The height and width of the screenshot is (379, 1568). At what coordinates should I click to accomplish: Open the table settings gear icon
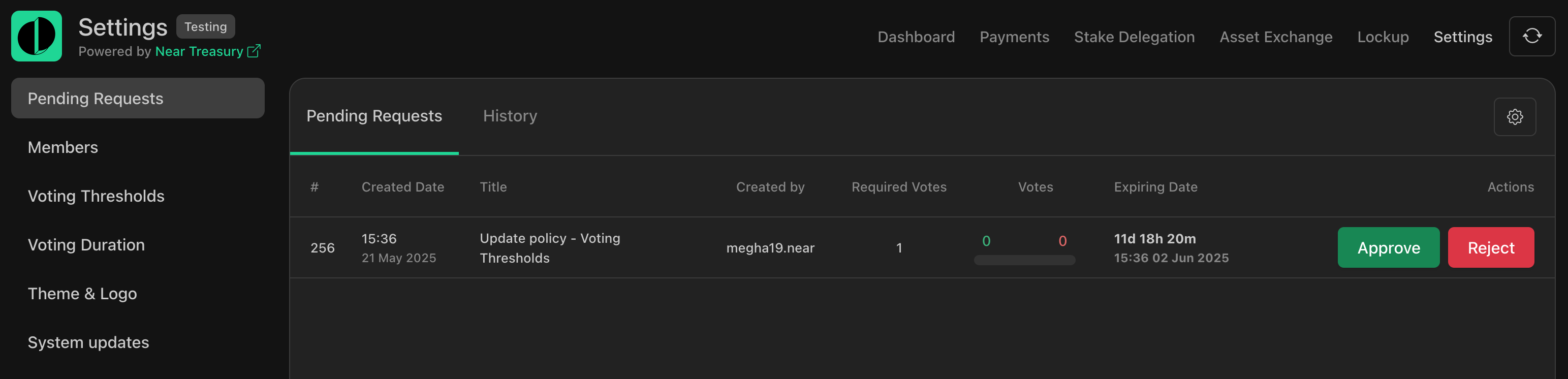click(x=1515, y=117)
